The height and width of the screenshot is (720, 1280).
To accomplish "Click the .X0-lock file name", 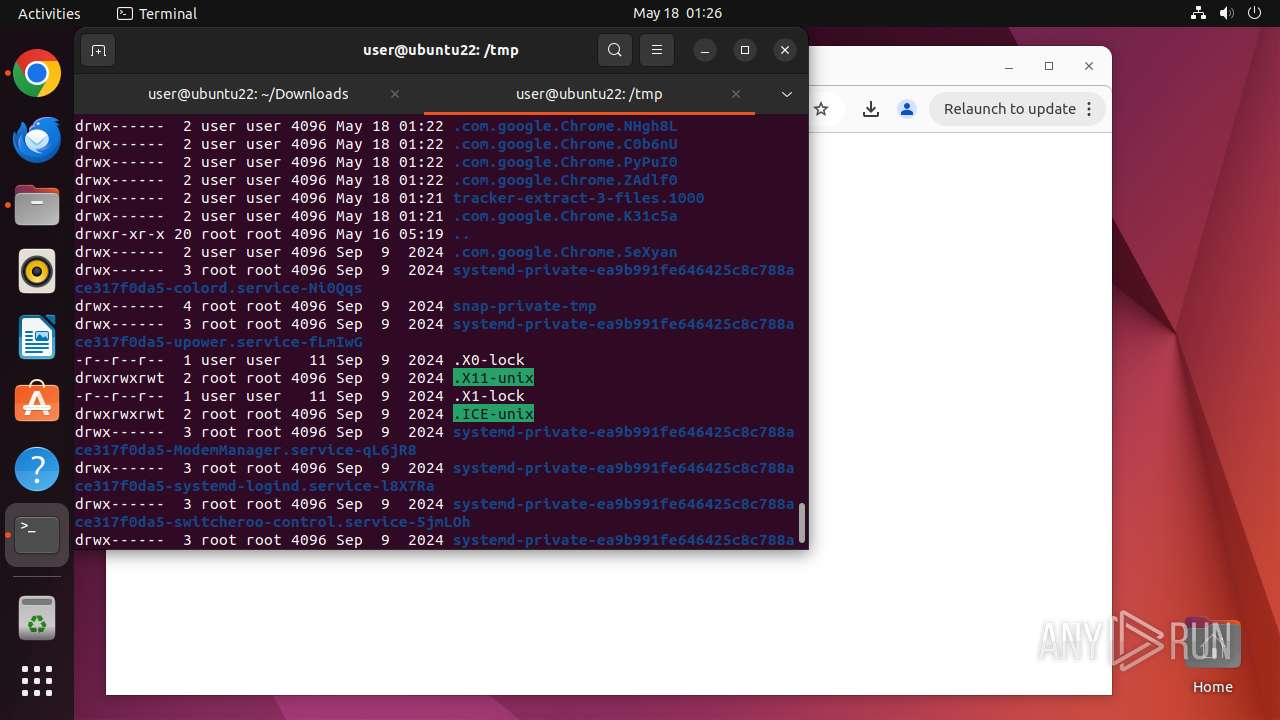I will pos(489,360).
